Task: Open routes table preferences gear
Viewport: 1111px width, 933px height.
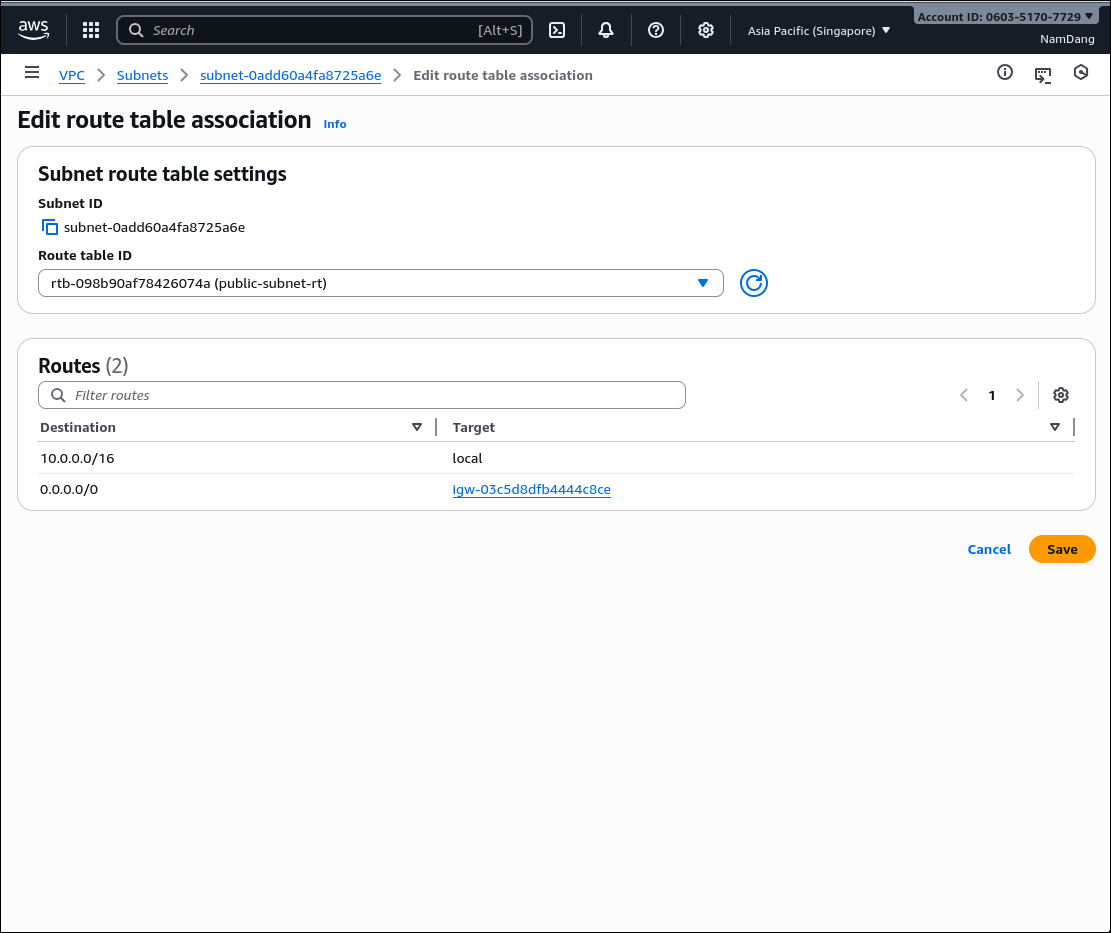Action: (x=1061, y=395)
